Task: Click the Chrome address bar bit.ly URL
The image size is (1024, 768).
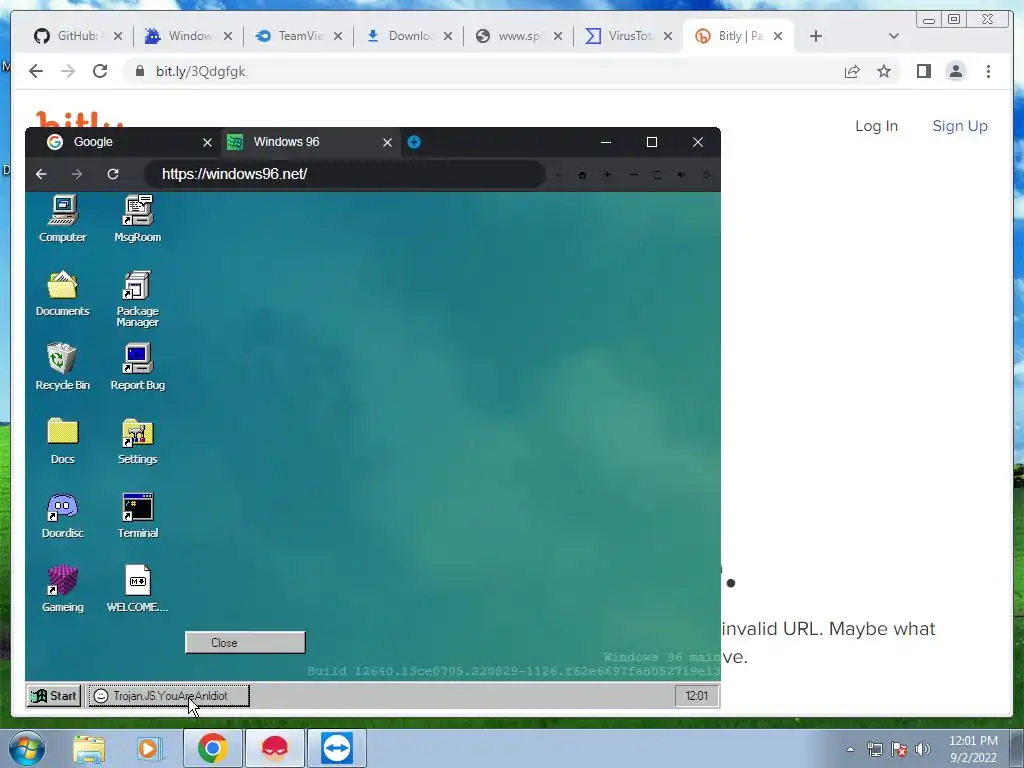Action: [200, 71]
